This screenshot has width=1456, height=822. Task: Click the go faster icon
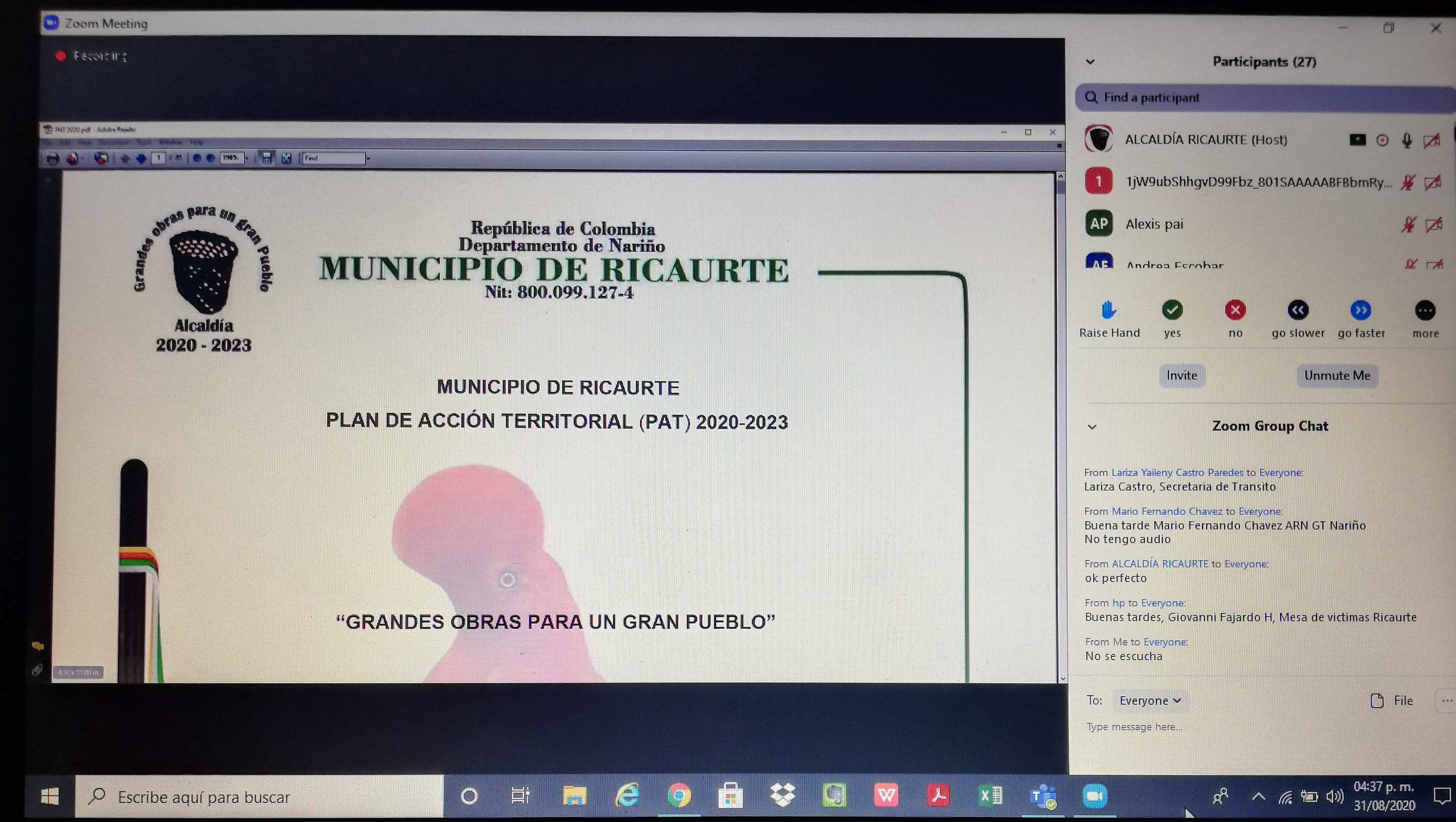pyautogui.click(x=1361, y=310)
